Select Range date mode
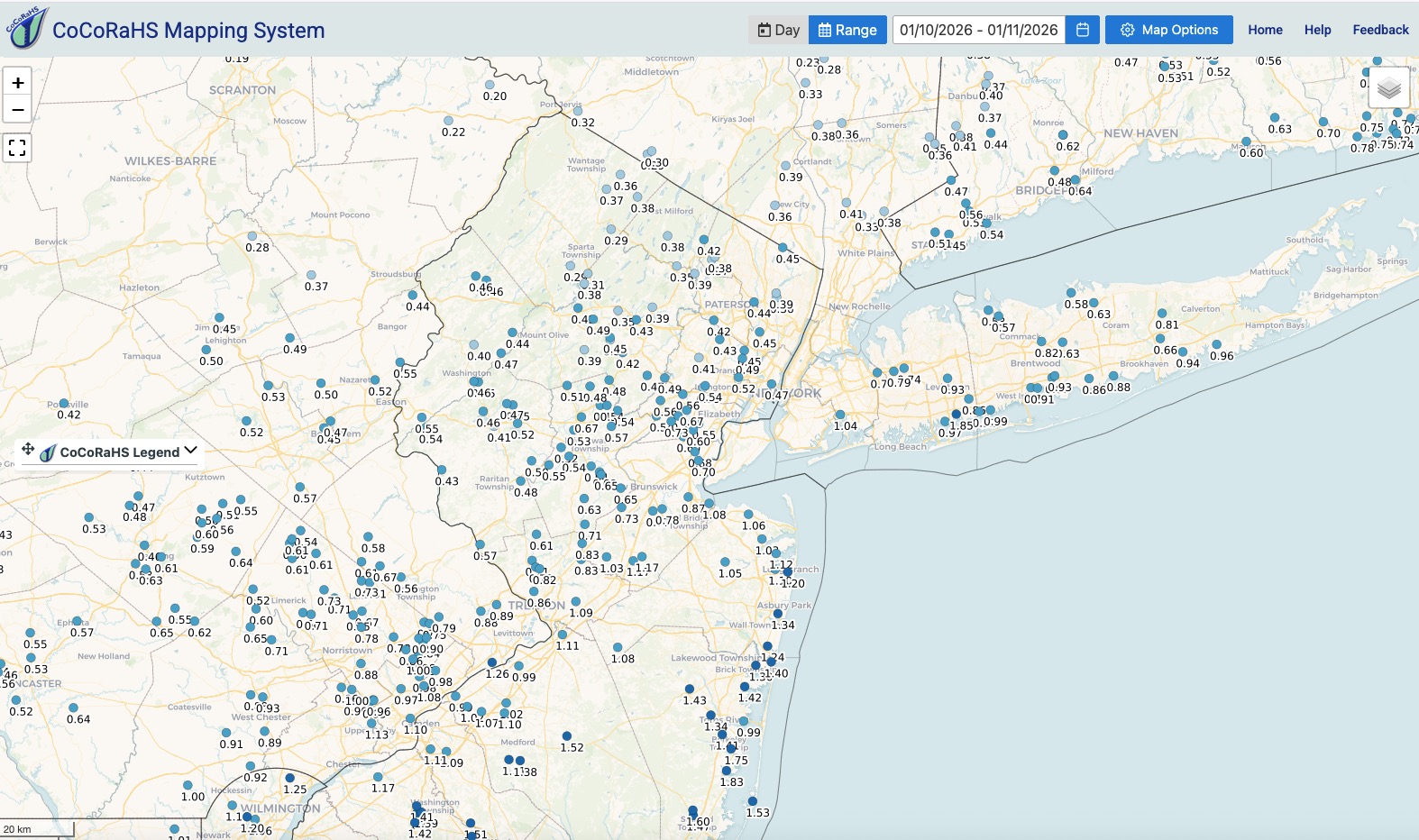Image resolution: width=1419 pixels, height=840 pixels. coord(847,30)
